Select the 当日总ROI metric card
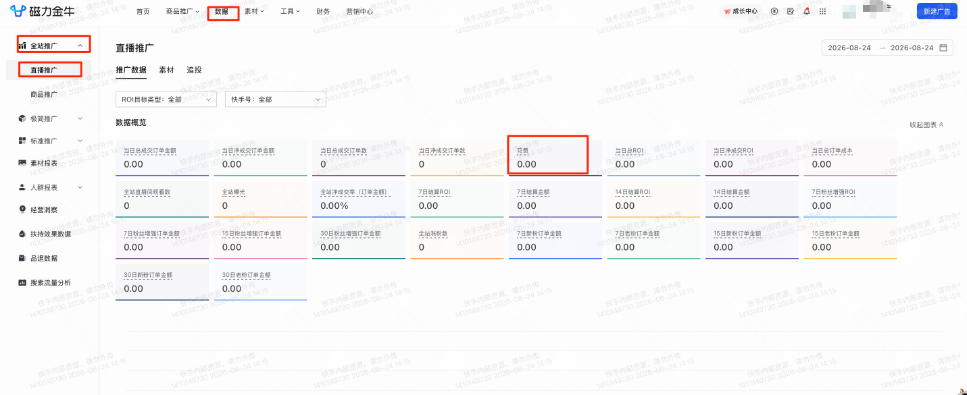This screenshot has width=967, height=395. click(654, 157)
